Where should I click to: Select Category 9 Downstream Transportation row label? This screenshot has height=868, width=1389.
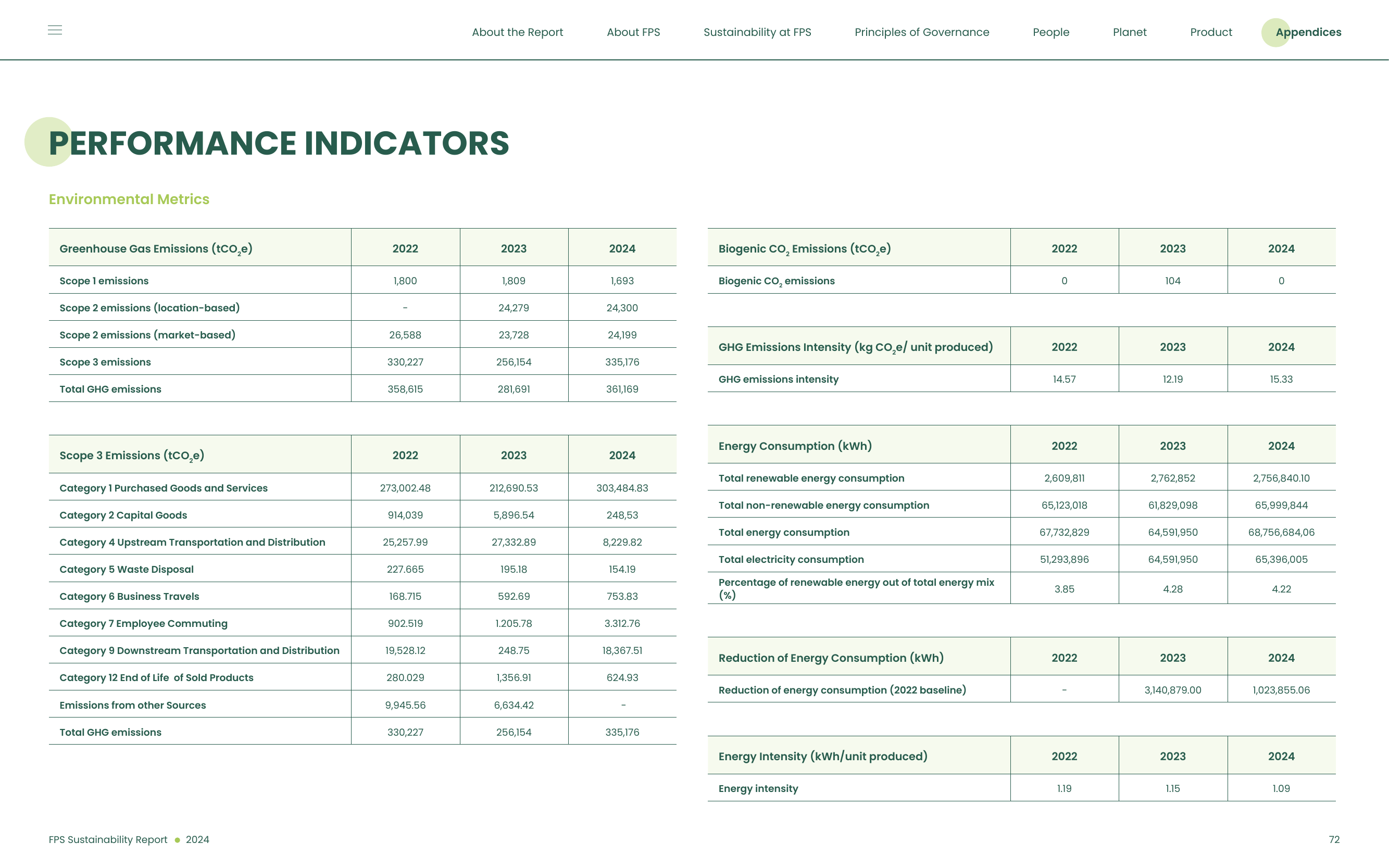point(199,650)
